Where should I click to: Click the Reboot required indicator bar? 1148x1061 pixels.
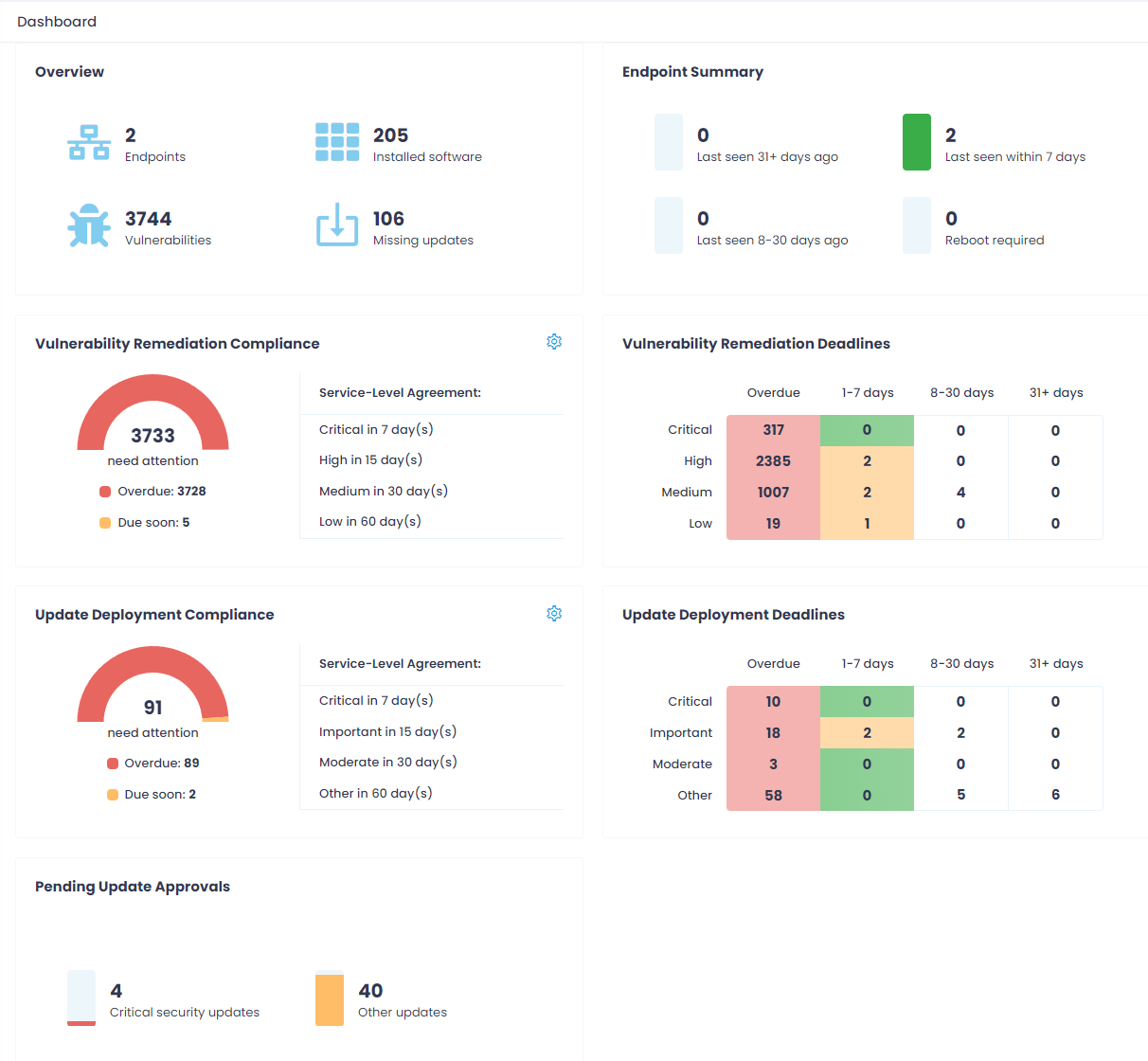[x=916, y=225]
